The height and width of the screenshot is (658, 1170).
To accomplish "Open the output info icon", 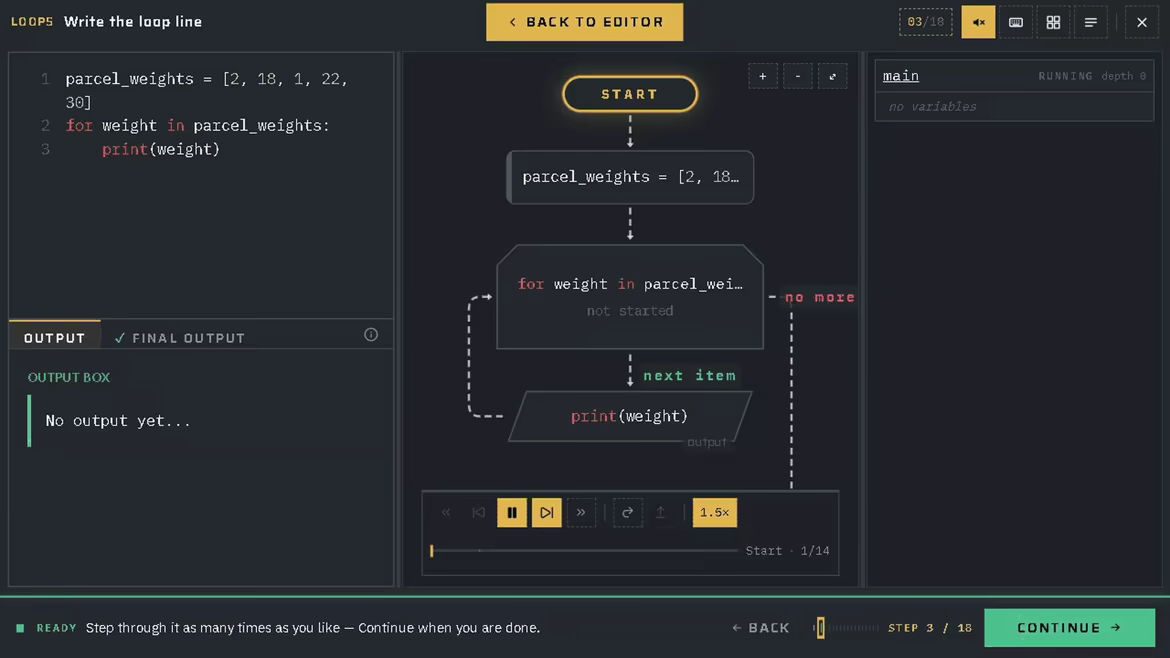I will tap(371, 335).
